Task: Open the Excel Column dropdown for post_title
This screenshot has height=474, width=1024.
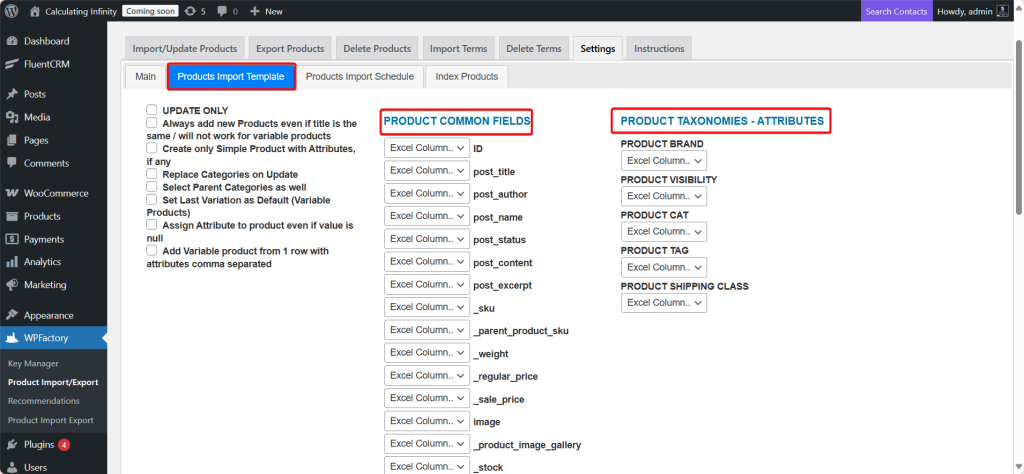Action: [x=427, y=171]
